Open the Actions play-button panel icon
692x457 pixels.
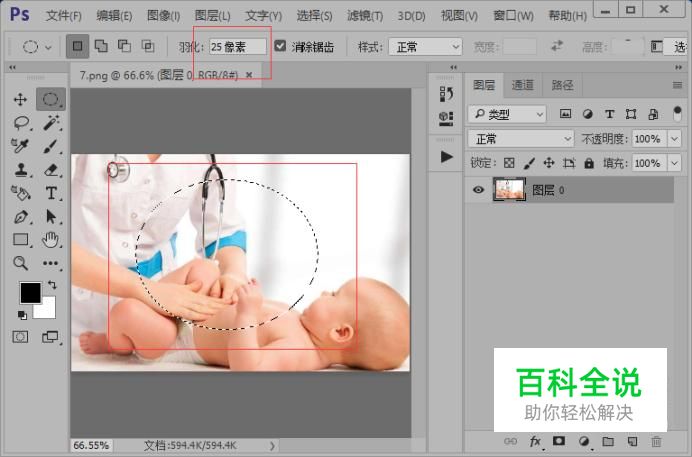(x=447, y=157)
